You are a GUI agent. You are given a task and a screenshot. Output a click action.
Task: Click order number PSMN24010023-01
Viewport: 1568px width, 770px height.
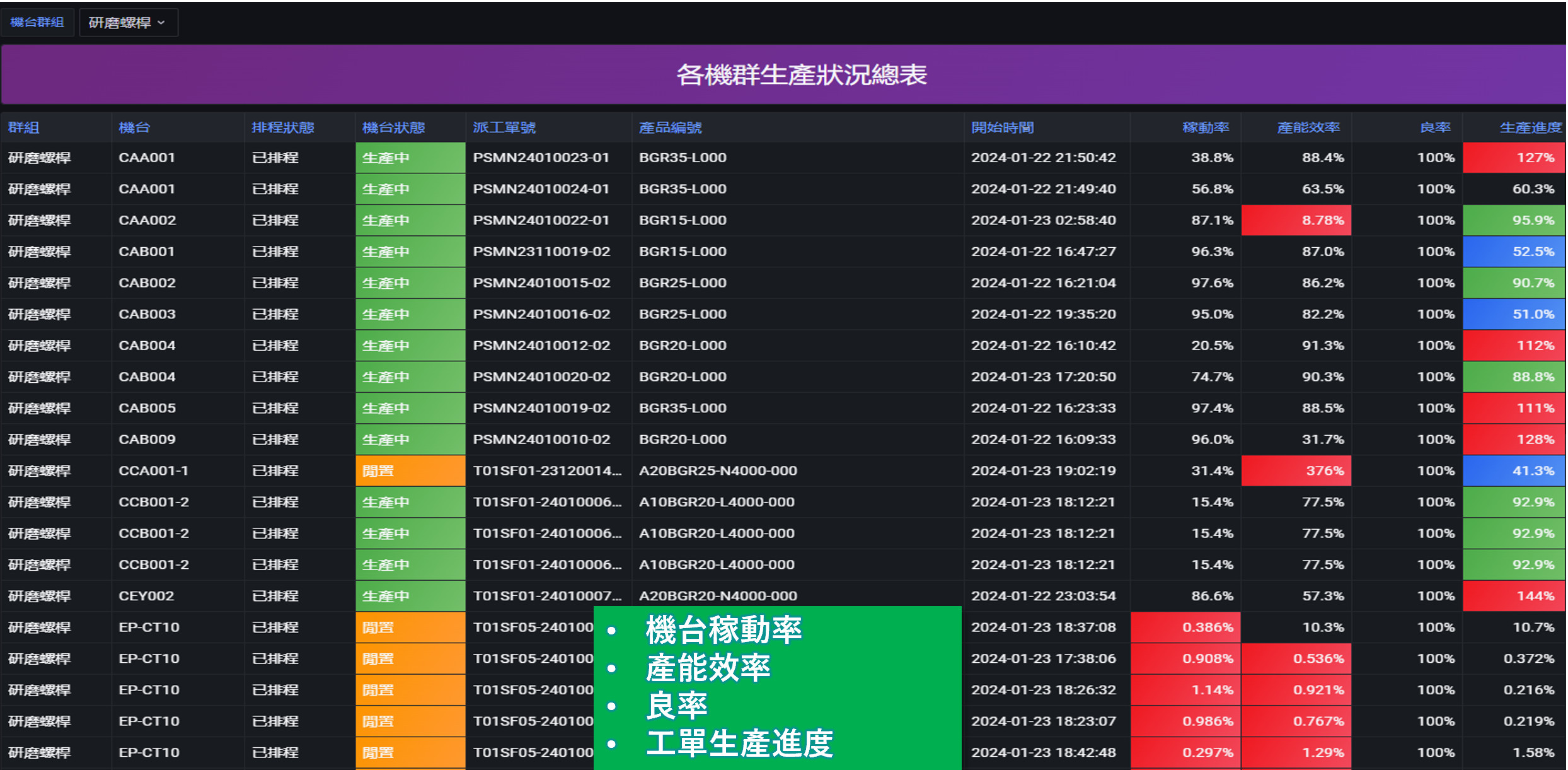(541, 158)
